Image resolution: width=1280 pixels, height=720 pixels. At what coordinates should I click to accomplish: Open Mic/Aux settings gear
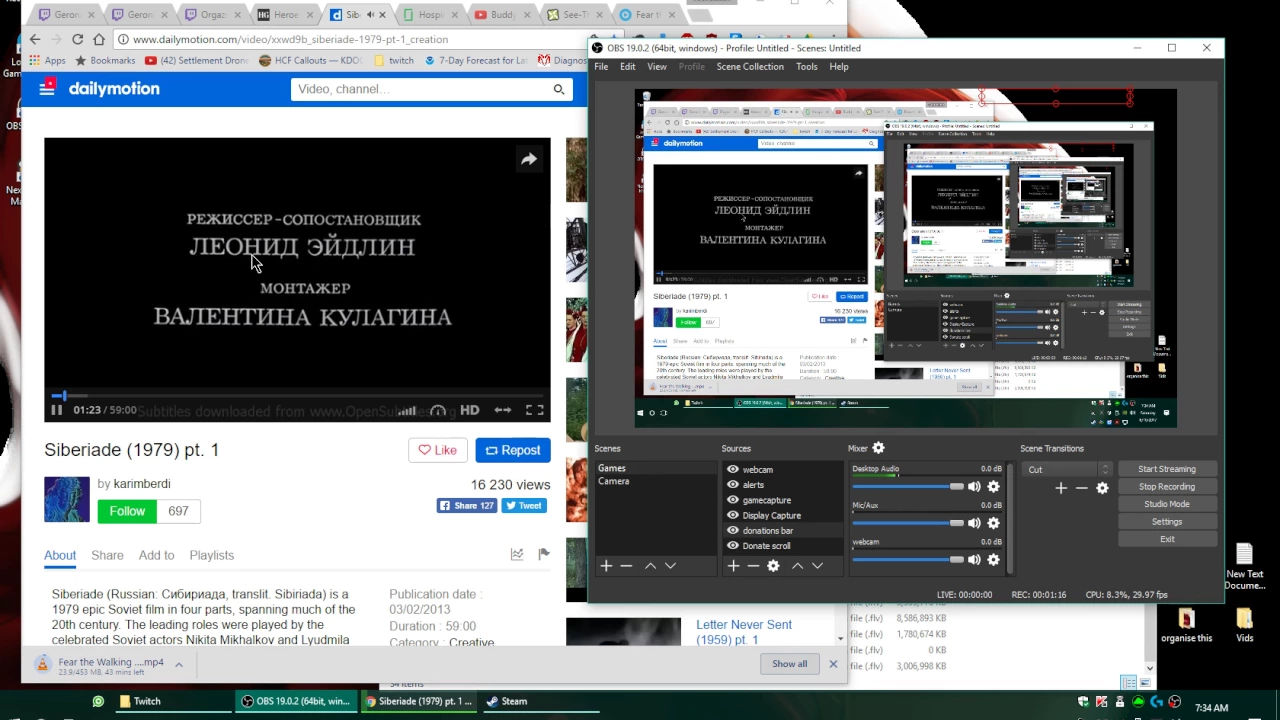point(993,523)
